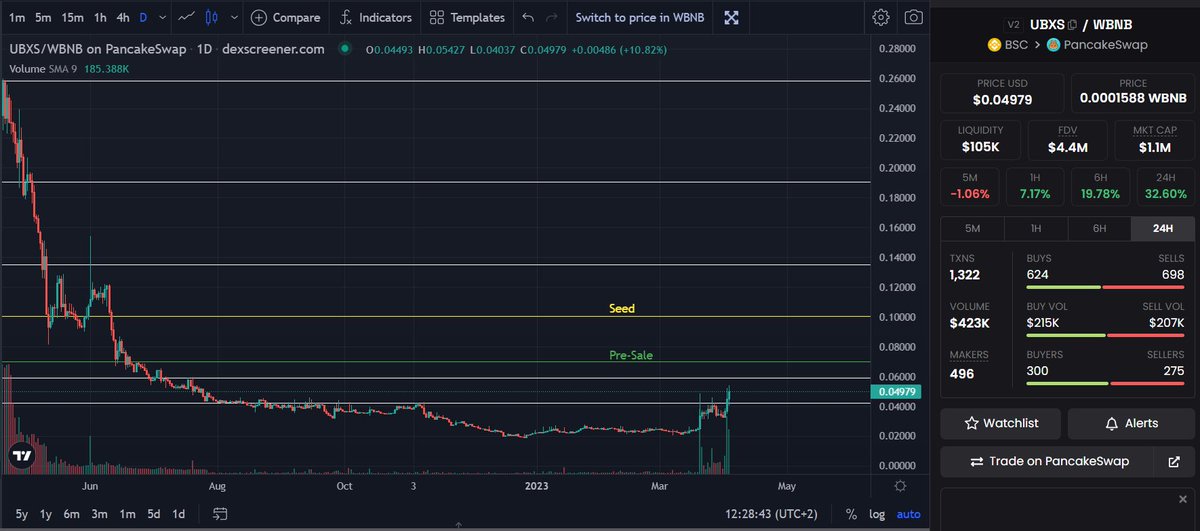Take a chart snapshot with camera icon
1200x531 pixels.
coord(913,17)
